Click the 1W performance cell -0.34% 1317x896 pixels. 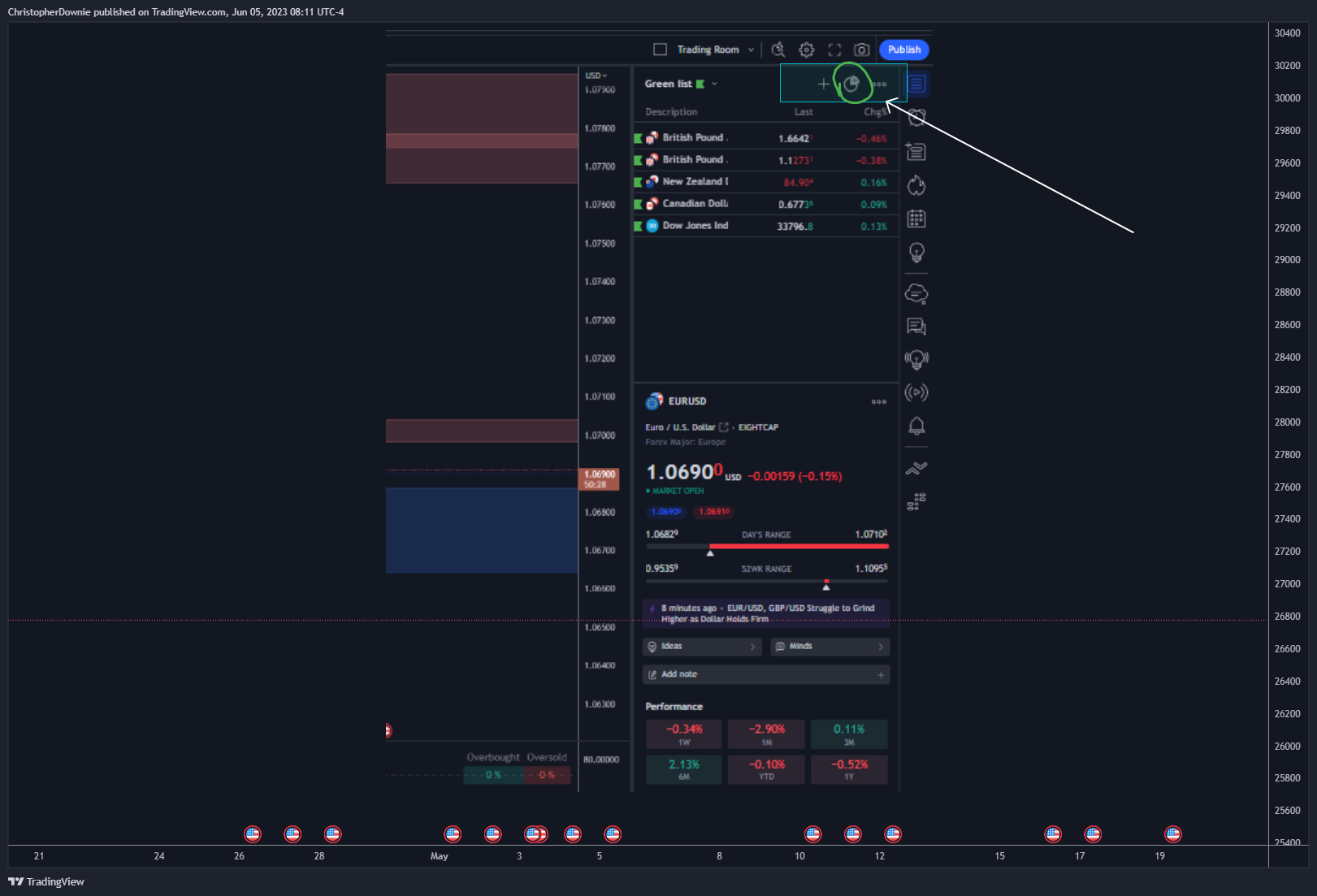point(684,734)
